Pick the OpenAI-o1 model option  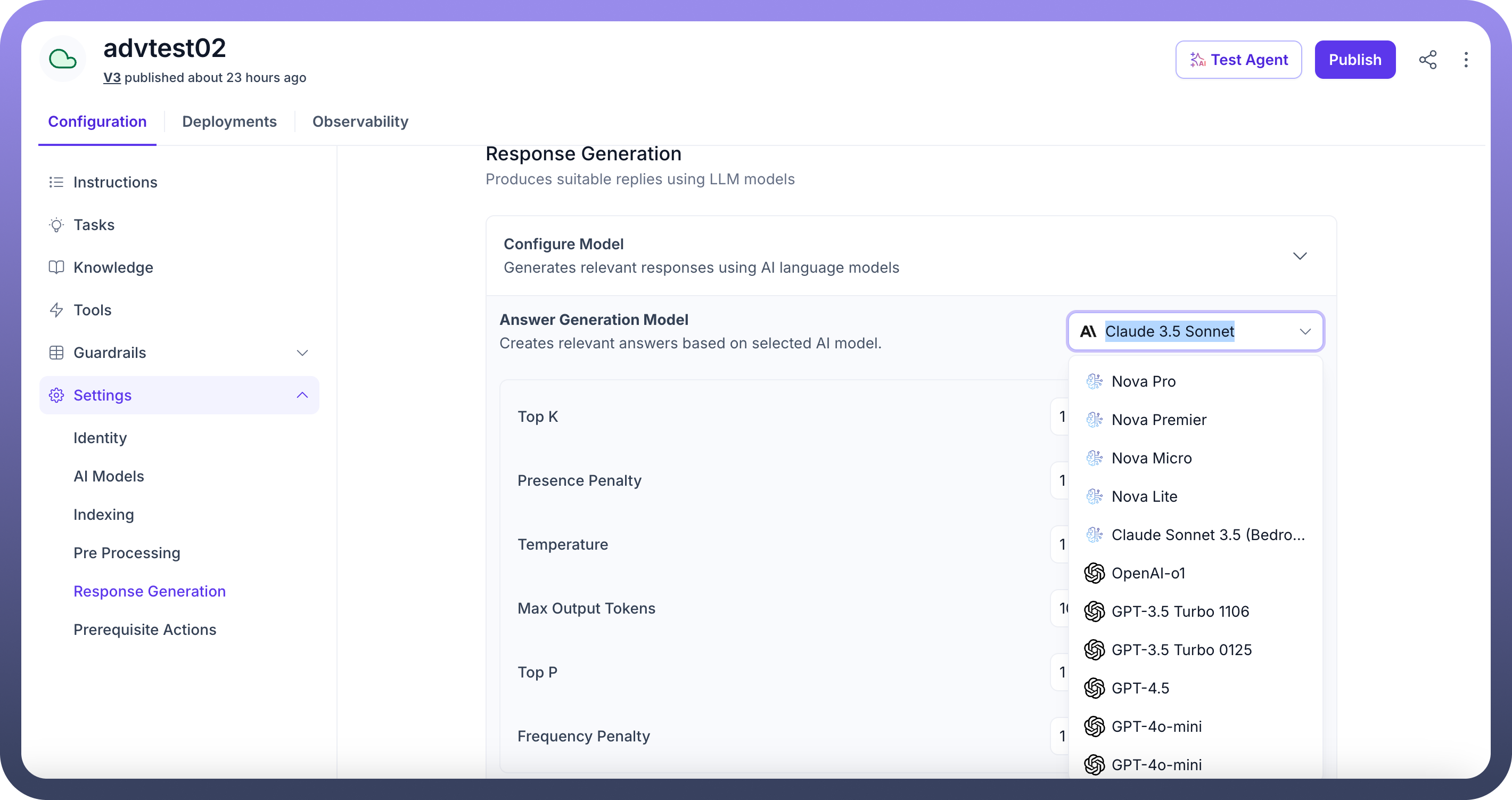pos(1195,573)
